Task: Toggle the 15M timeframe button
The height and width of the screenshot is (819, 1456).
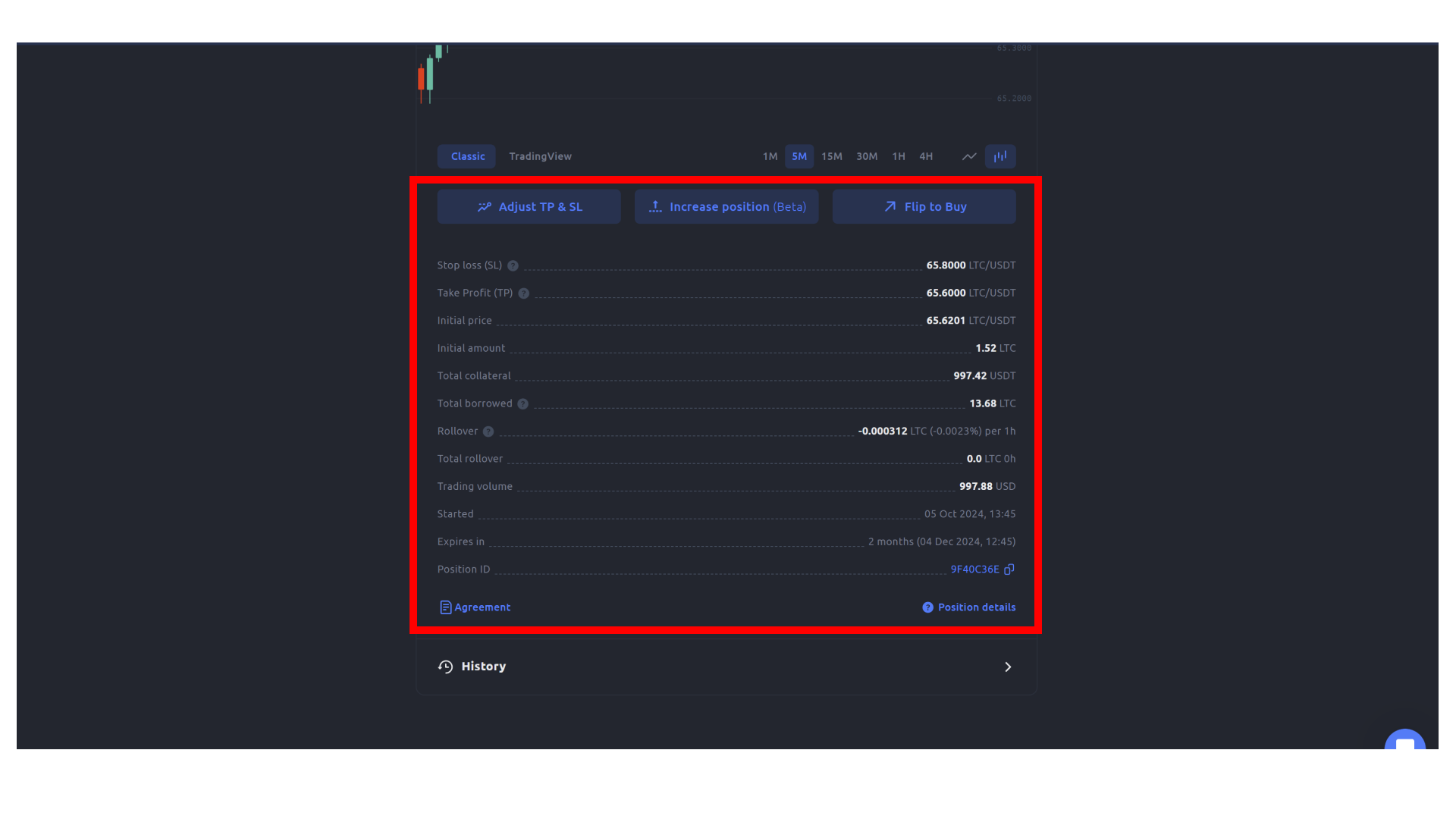Action: [831, 156]
